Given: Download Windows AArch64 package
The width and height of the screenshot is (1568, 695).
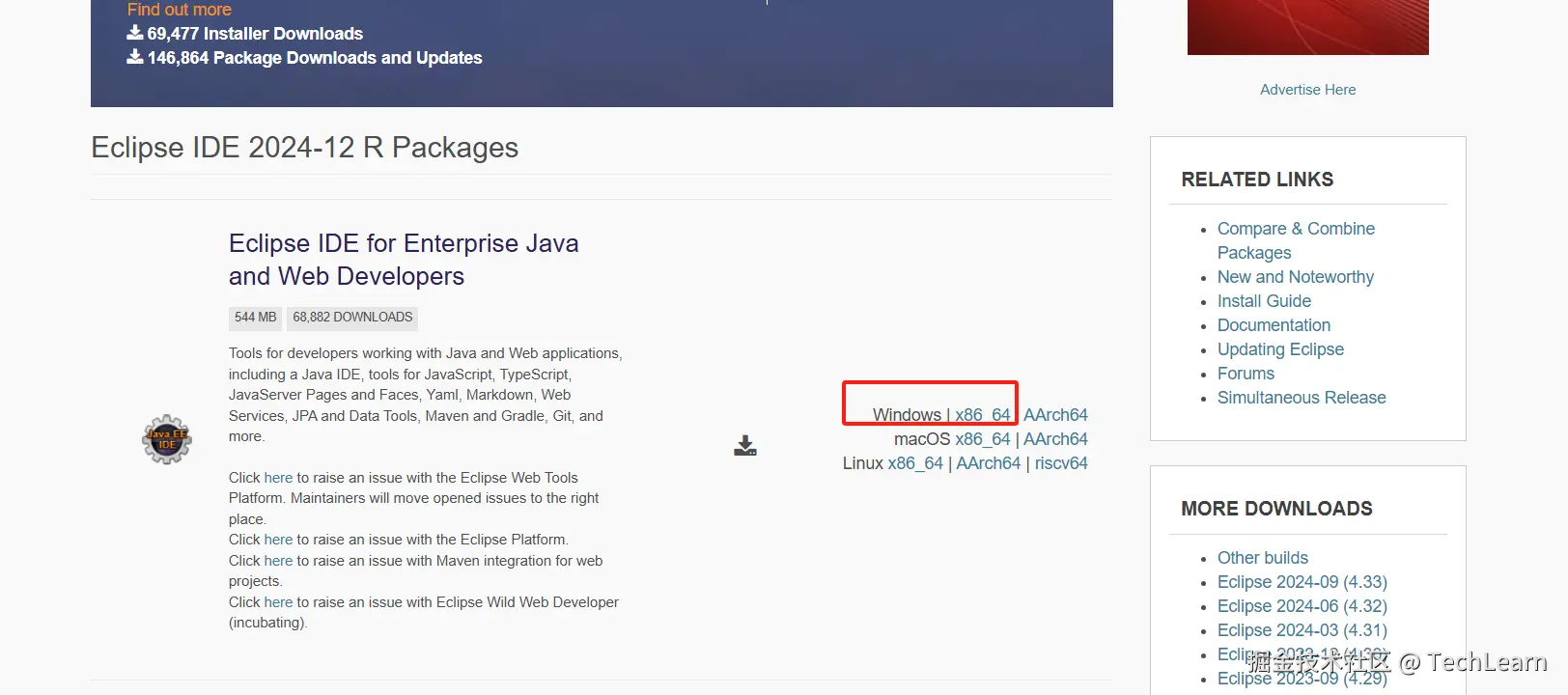Looking at the screenshot, I should click(x=1055, y=415).
